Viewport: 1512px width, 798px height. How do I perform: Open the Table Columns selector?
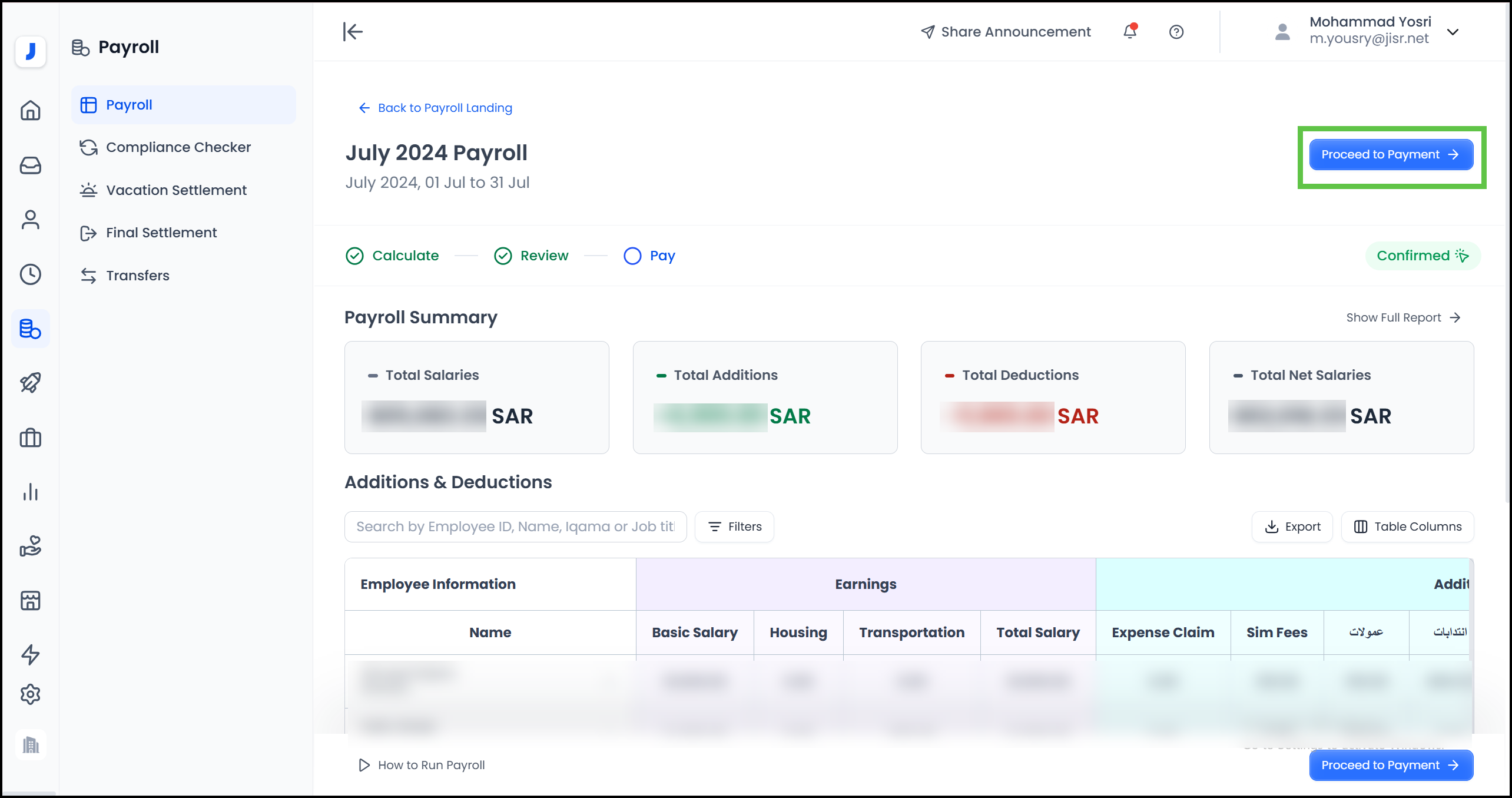coord(1407,527)
